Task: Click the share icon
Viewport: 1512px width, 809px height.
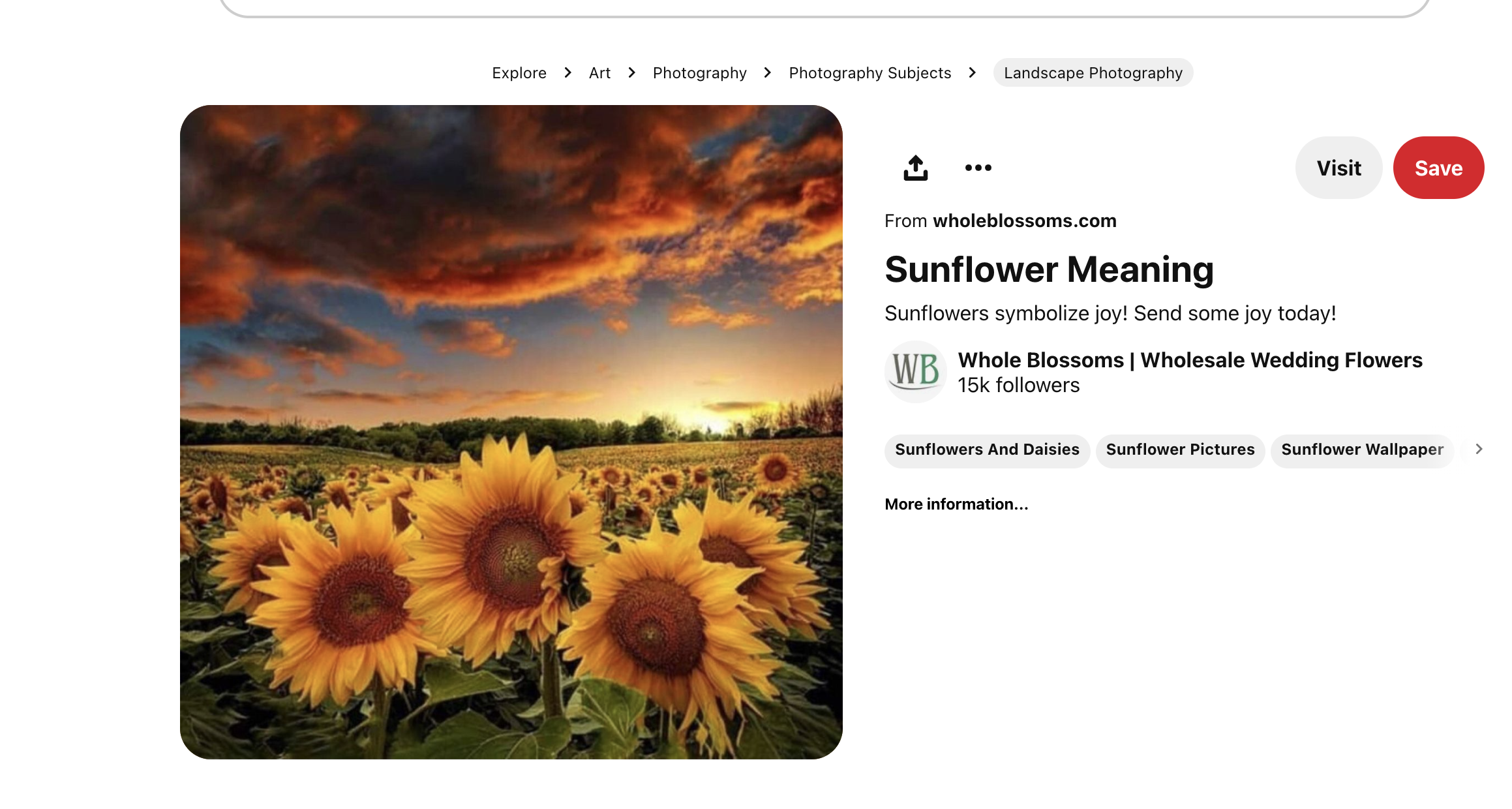Action: (915, 168)
